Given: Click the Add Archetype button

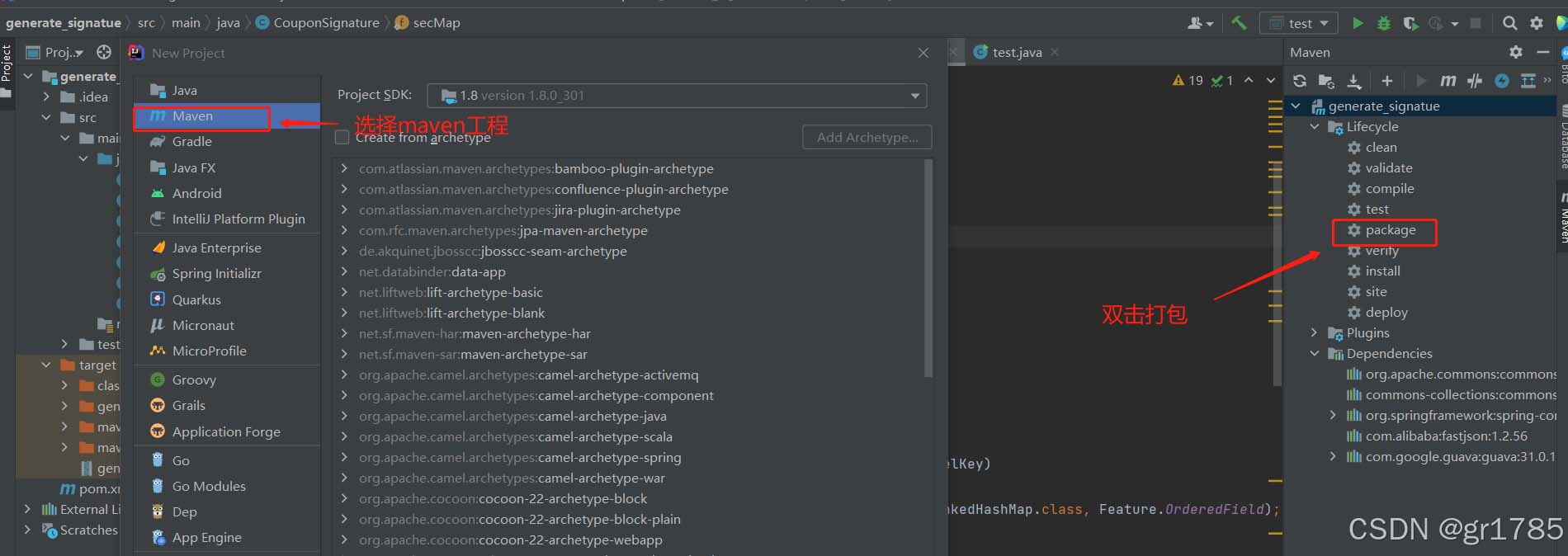Looking at the screenshot, I should click(867, 137).
